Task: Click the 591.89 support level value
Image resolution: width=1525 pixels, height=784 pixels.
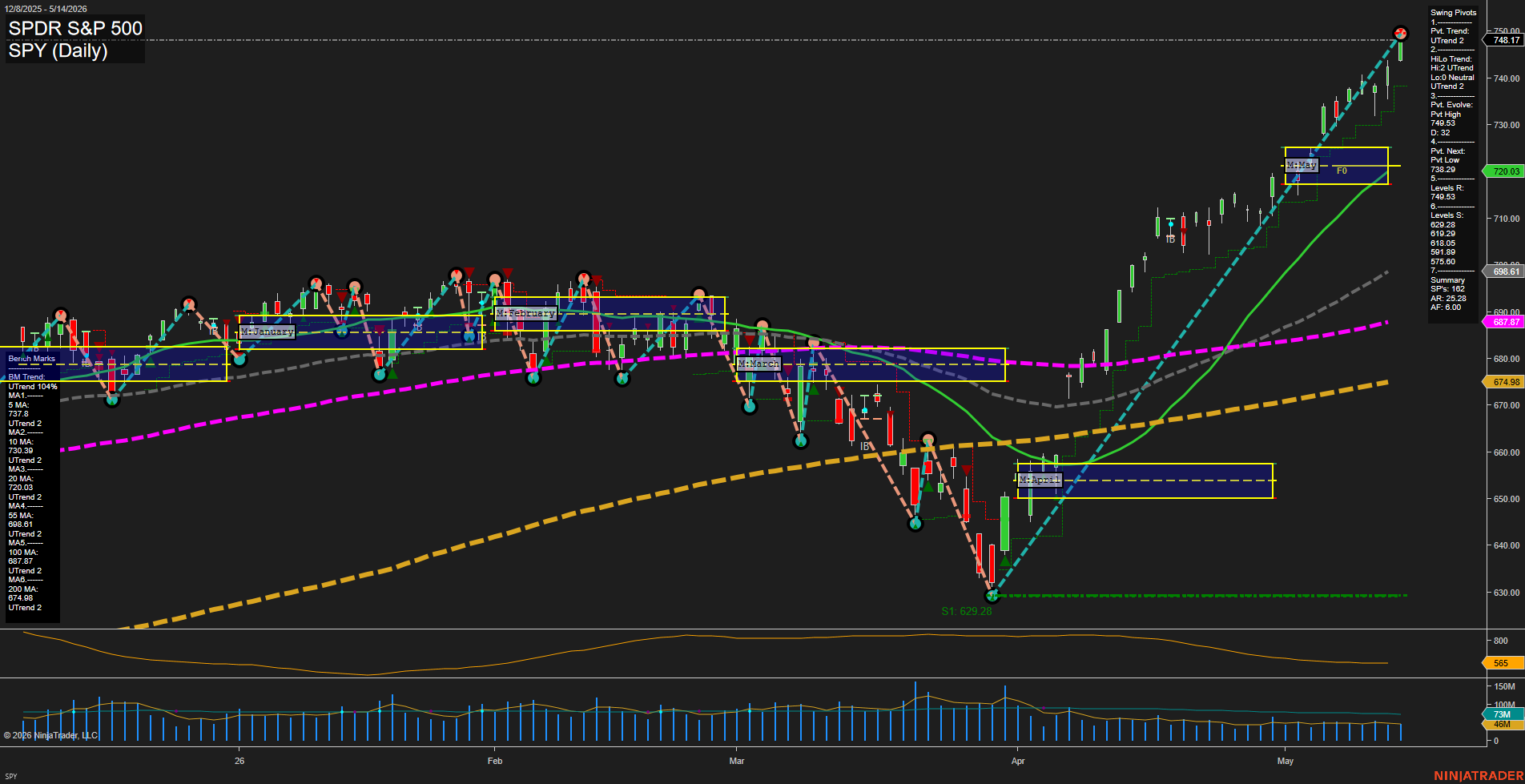Action: (x=1443, y=252)
